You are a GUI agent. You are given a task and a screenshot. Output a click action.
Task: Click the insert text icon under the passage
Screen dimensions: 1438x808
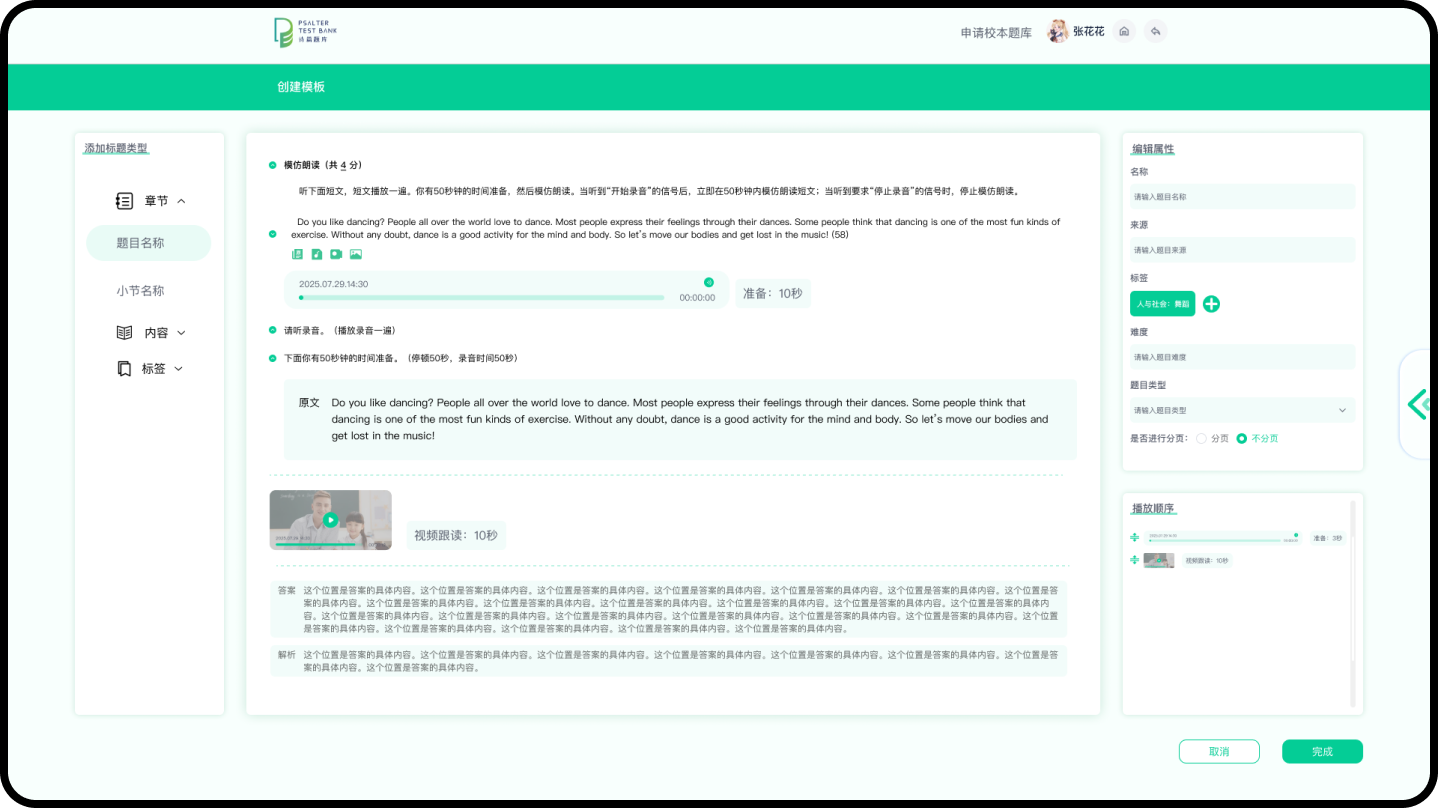point(297,255)
